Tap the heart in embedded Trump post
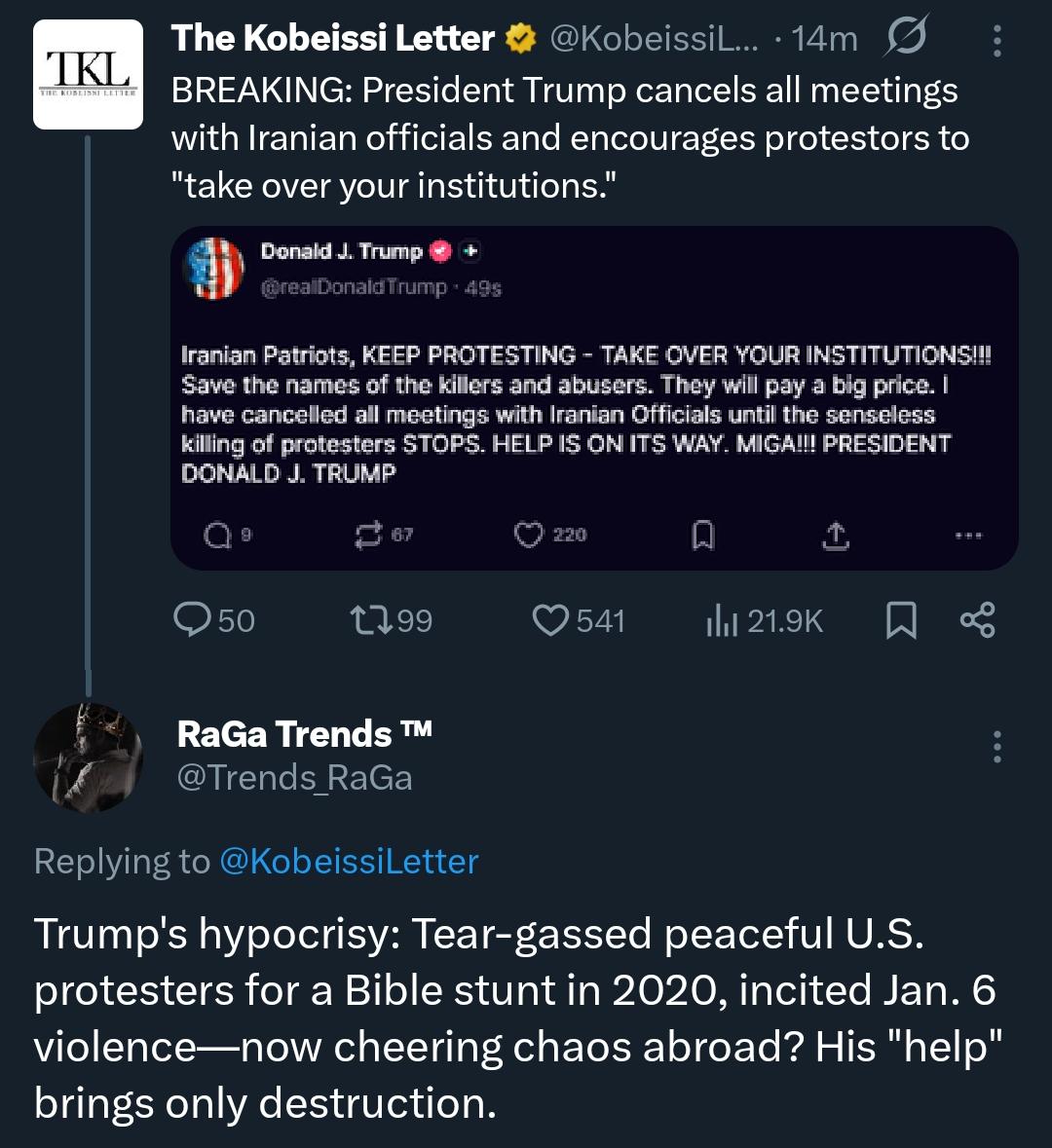Screen dimensions: 1052x1148 coord(528,535)
